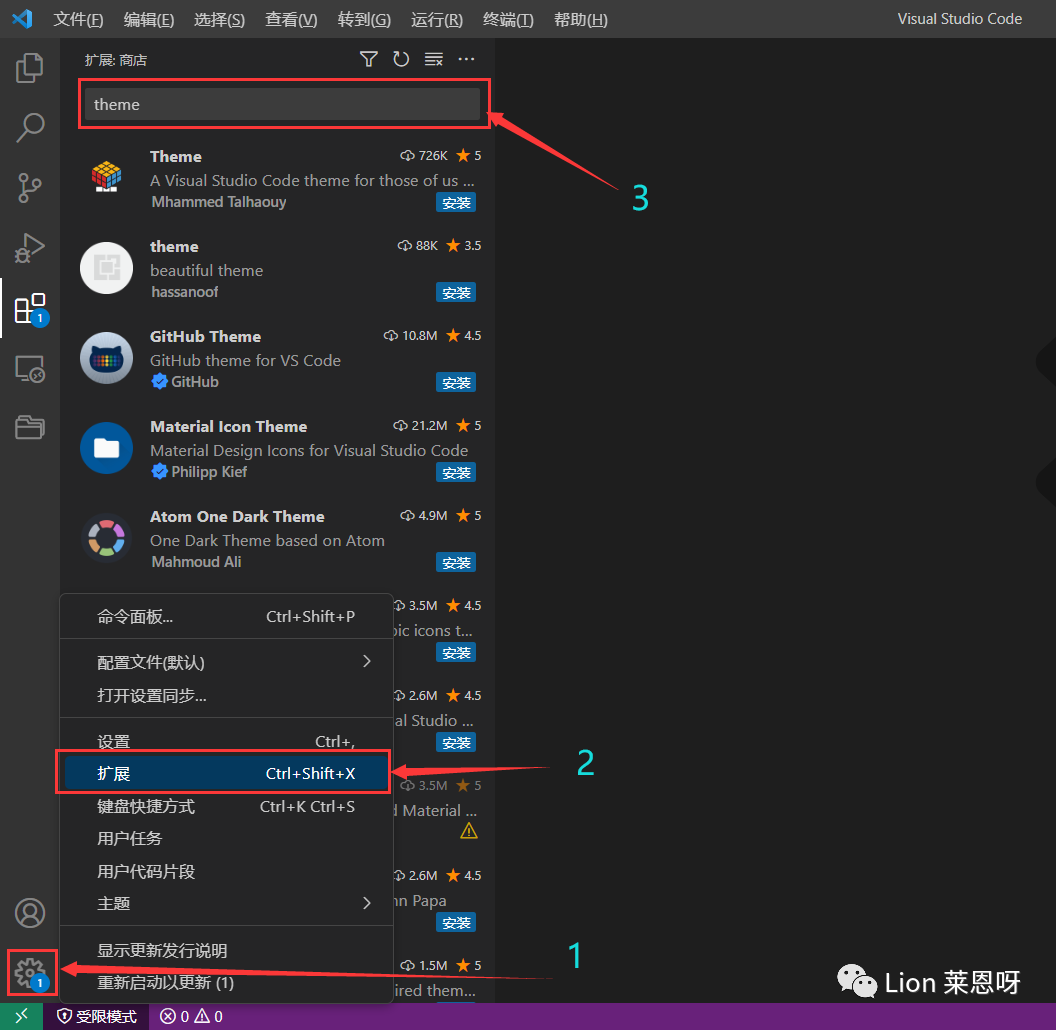Open the Accounts icon near bottom sidebar
The width and height of the screenshot is (1056, 1030).
coord(30,913)
